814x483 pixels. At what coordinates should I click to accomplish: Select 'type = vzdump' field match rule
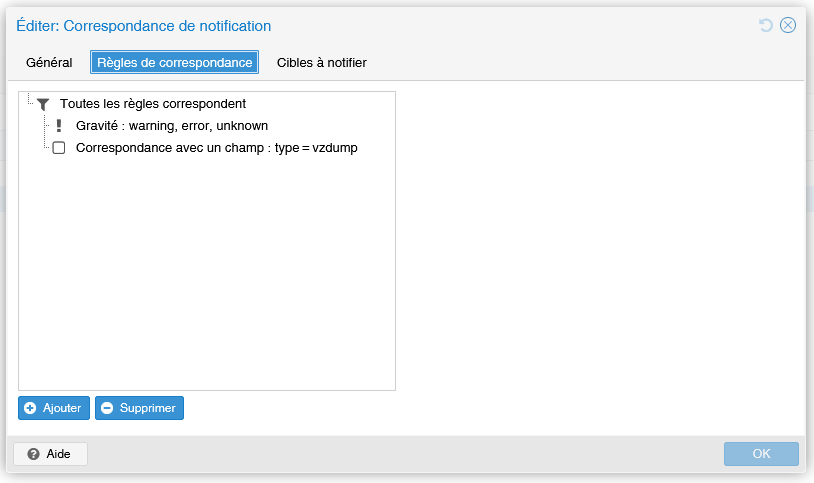pos(207,148)
